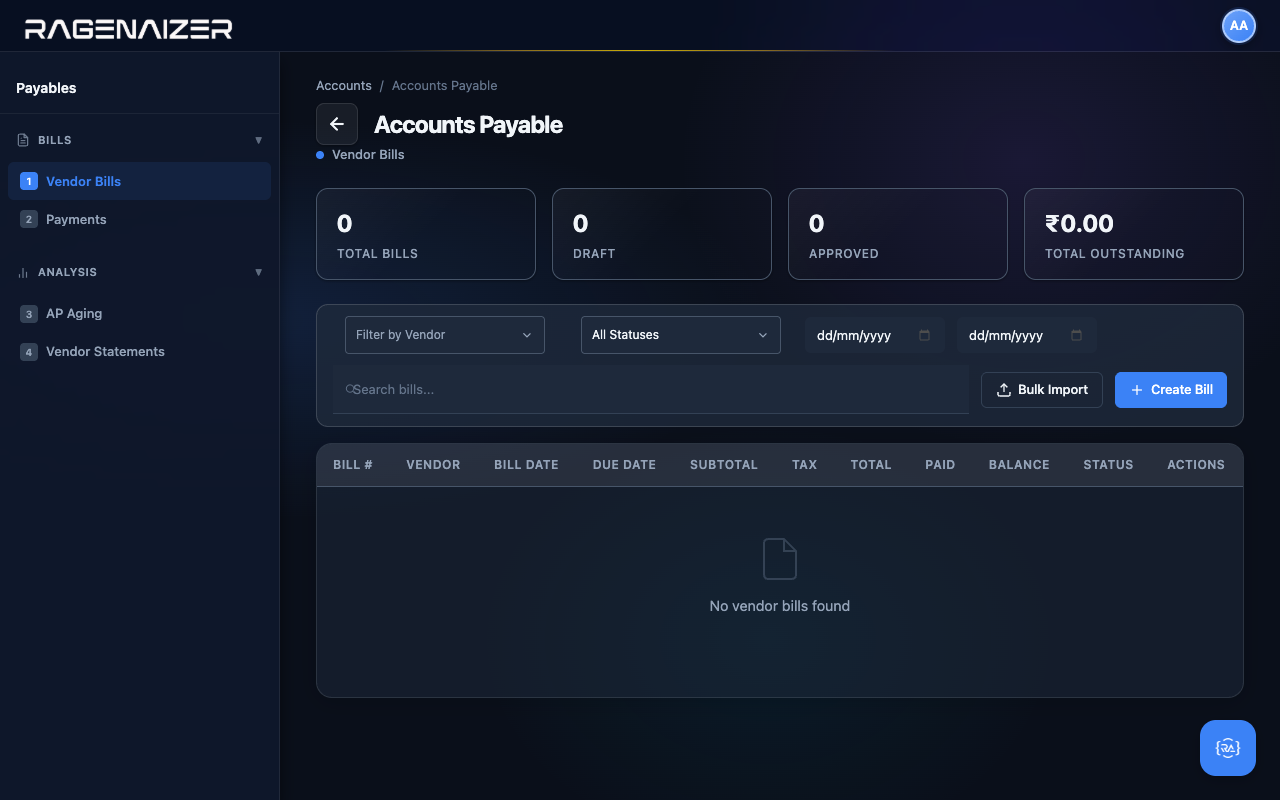Click the calendar icon in the first date field
This screenshot has width=1280, height=800.
(x=925, y=335)
